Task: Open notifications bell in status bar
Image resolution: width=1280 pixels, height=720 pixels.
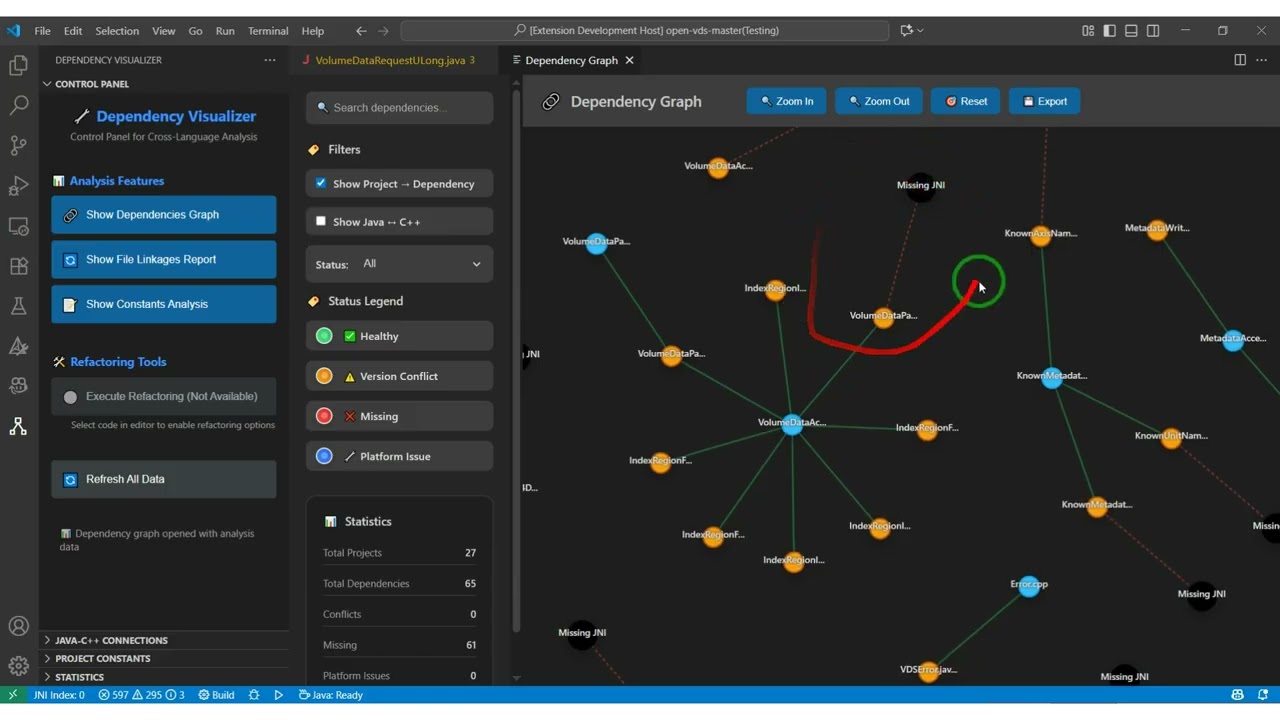Action: click(x=1264, y=695)
